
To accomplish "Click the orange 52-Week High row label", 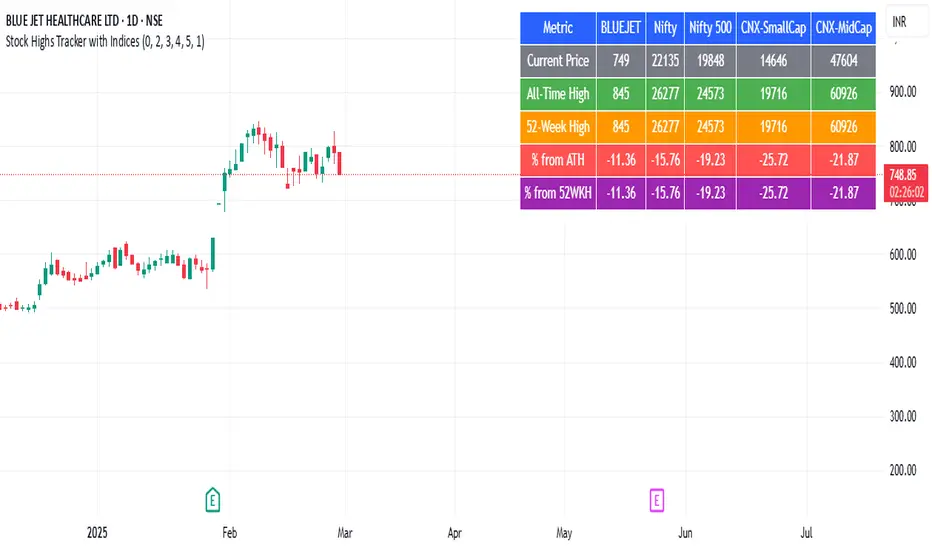I will pos(557,127).
